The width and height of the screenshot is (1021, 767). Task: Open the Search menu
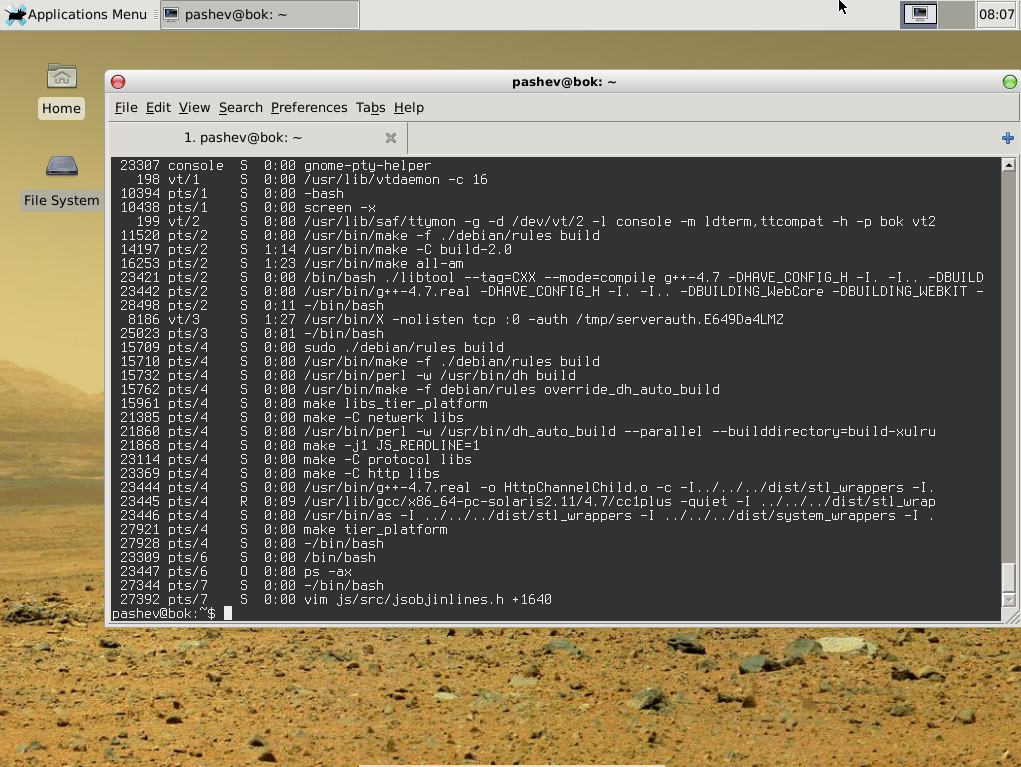pos(240,107)
